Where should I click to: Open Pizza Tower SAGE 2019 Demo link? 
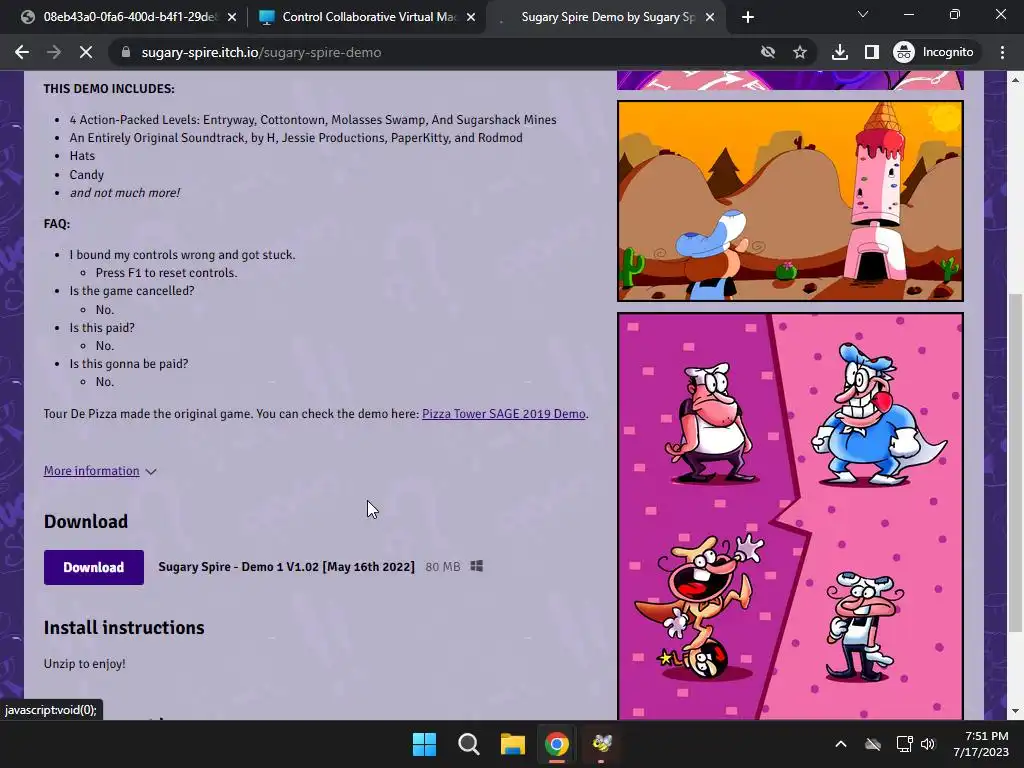[504, 414]
